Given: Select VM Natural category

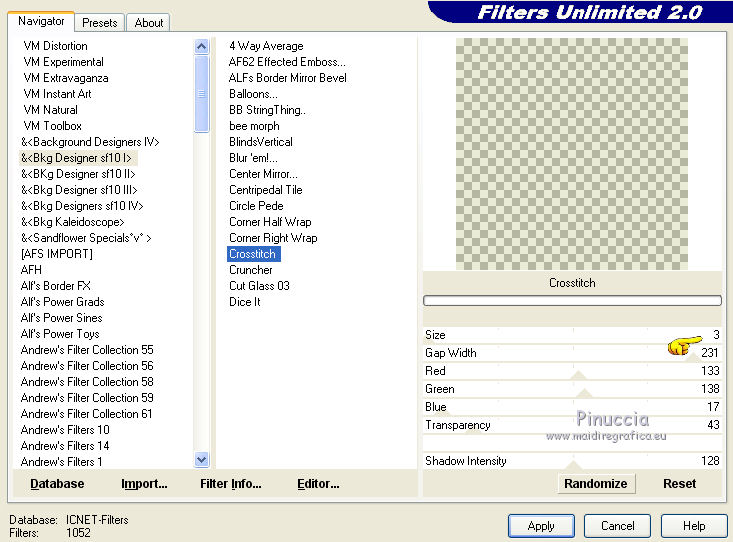Looking at the screenshot, I should (50, 109).
